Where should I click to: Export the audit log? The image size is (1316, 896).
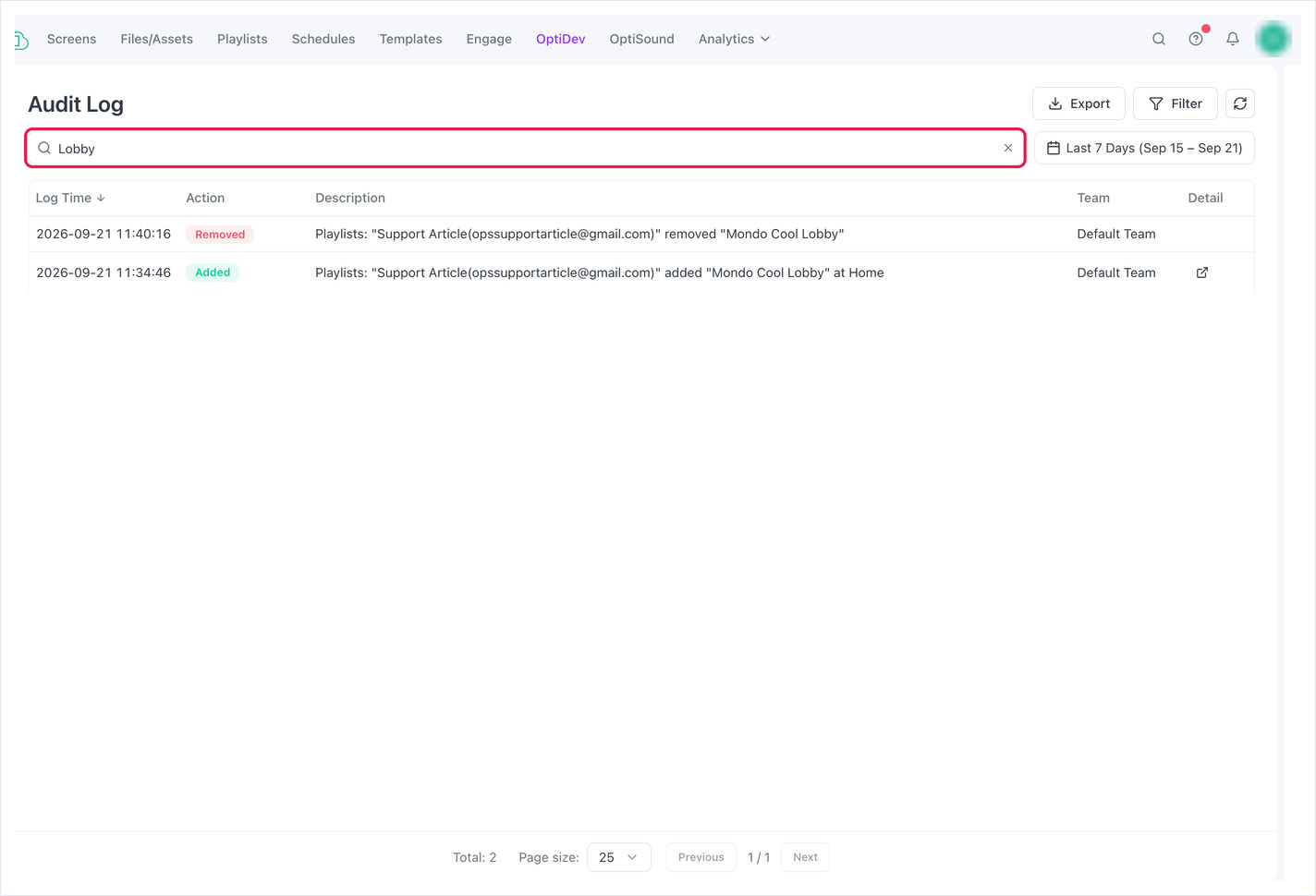click(x=1078, y=103)
